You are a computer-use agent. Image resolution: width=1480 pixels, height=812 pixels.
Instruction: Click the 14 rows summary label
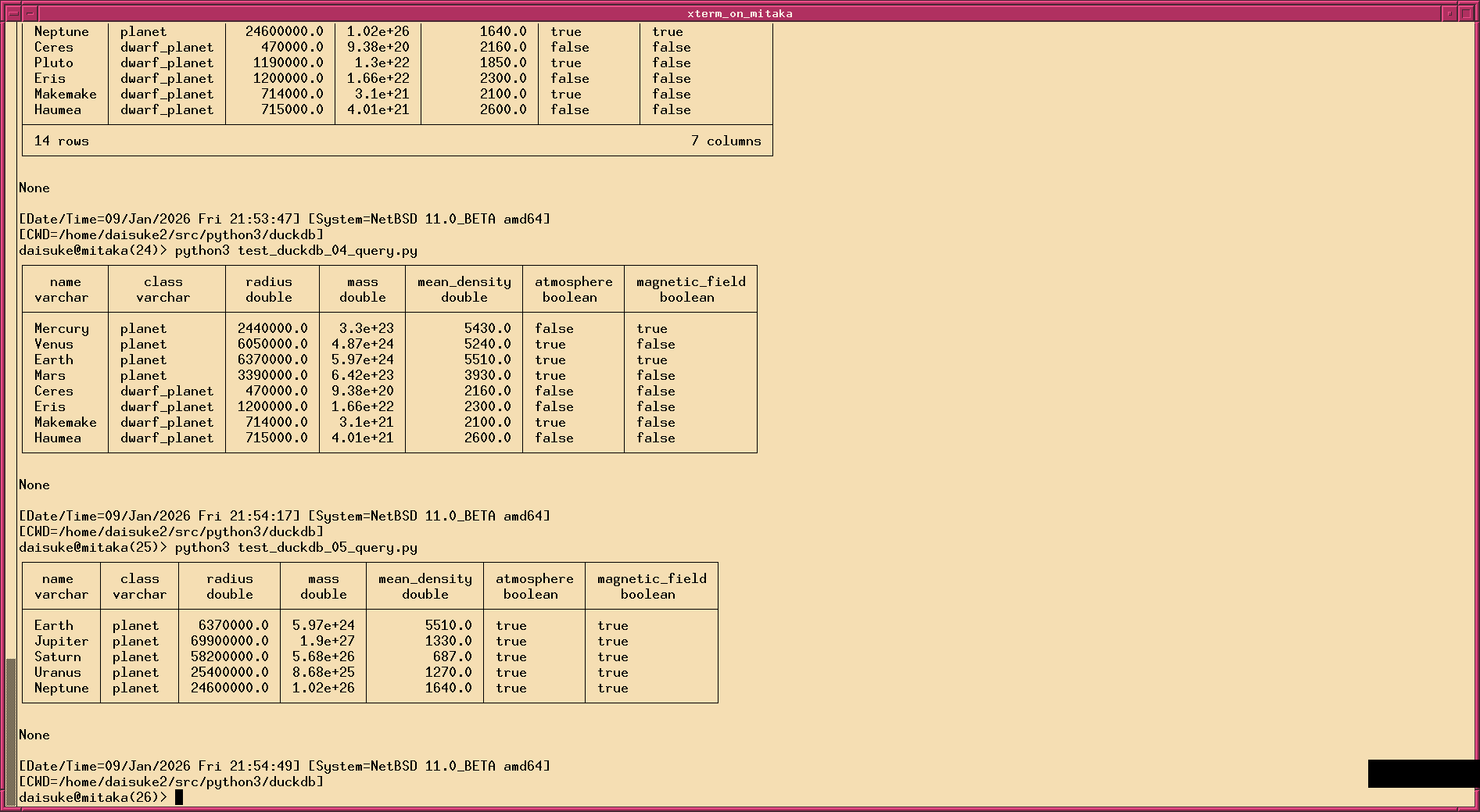(60, 141)
